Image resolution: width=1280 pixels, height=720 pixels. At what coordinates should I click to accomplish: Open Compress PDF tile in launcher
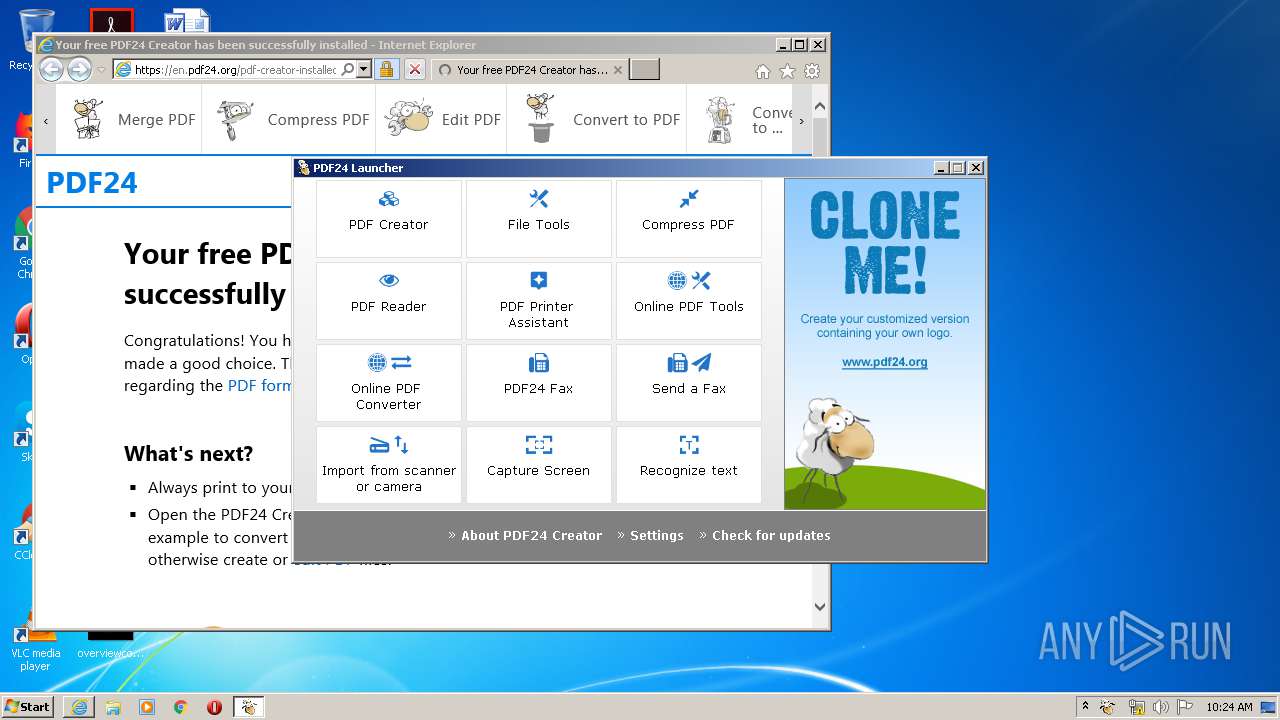(689, 218)
